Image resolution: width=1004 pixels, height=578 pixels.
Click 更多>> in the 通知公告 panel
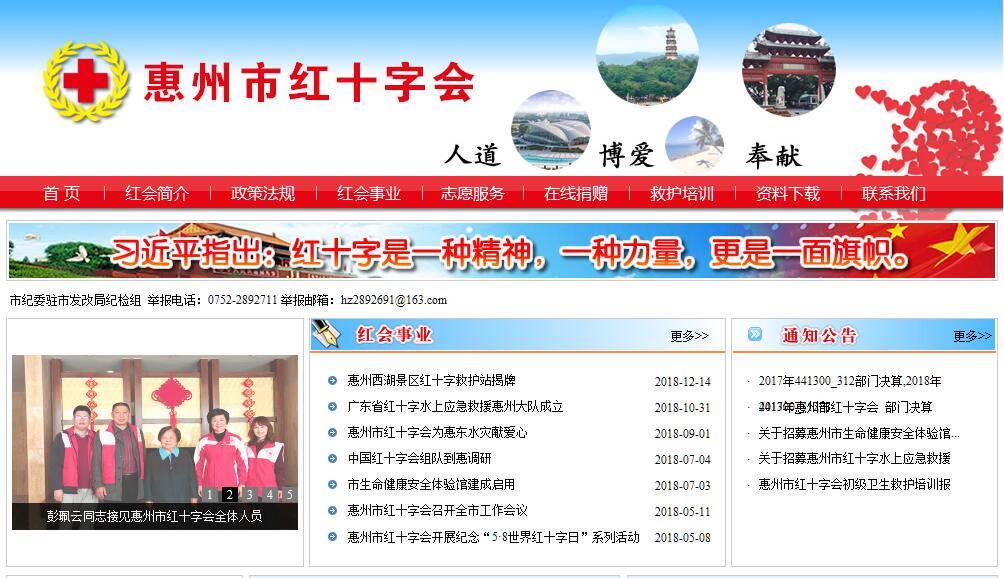972,336
